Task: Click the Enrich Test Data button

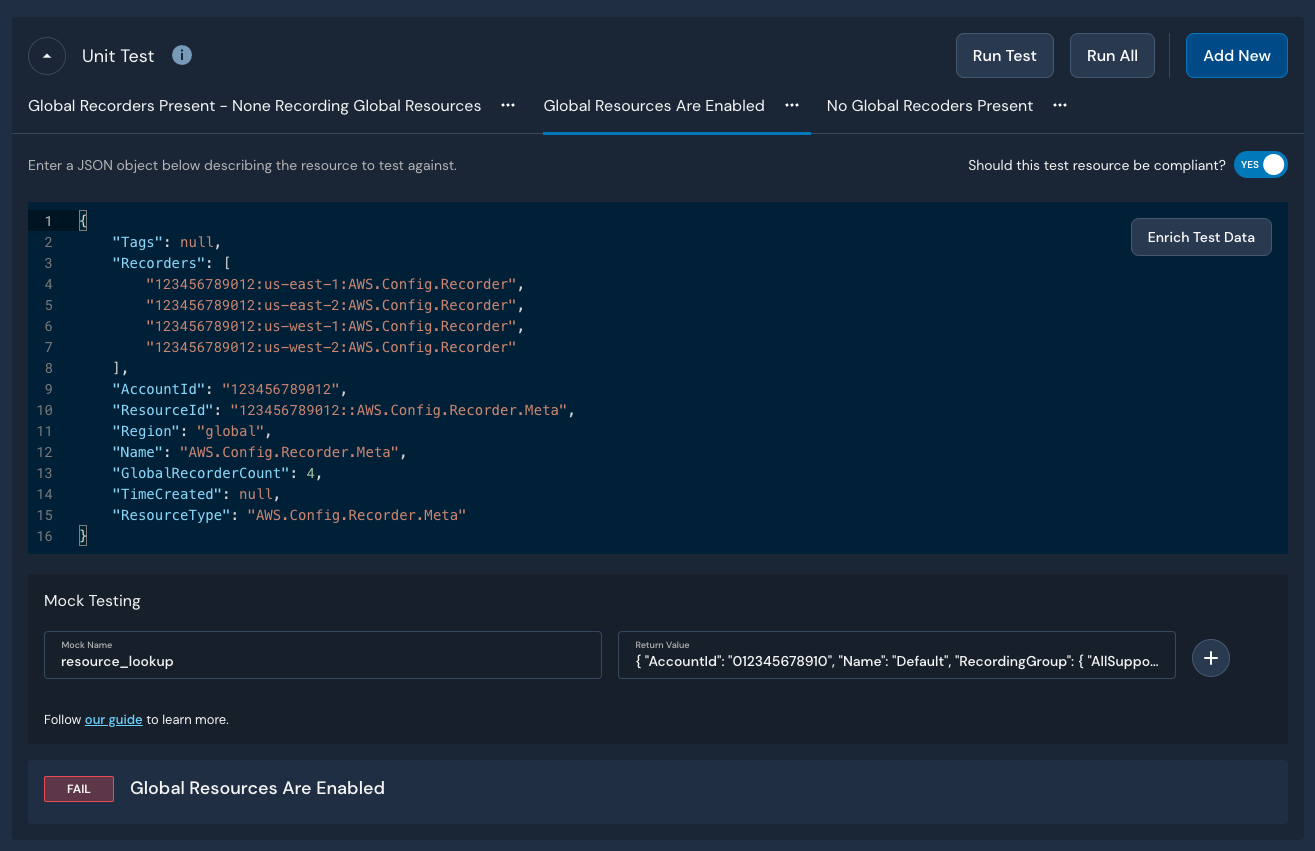Action: click(1201, 237)
